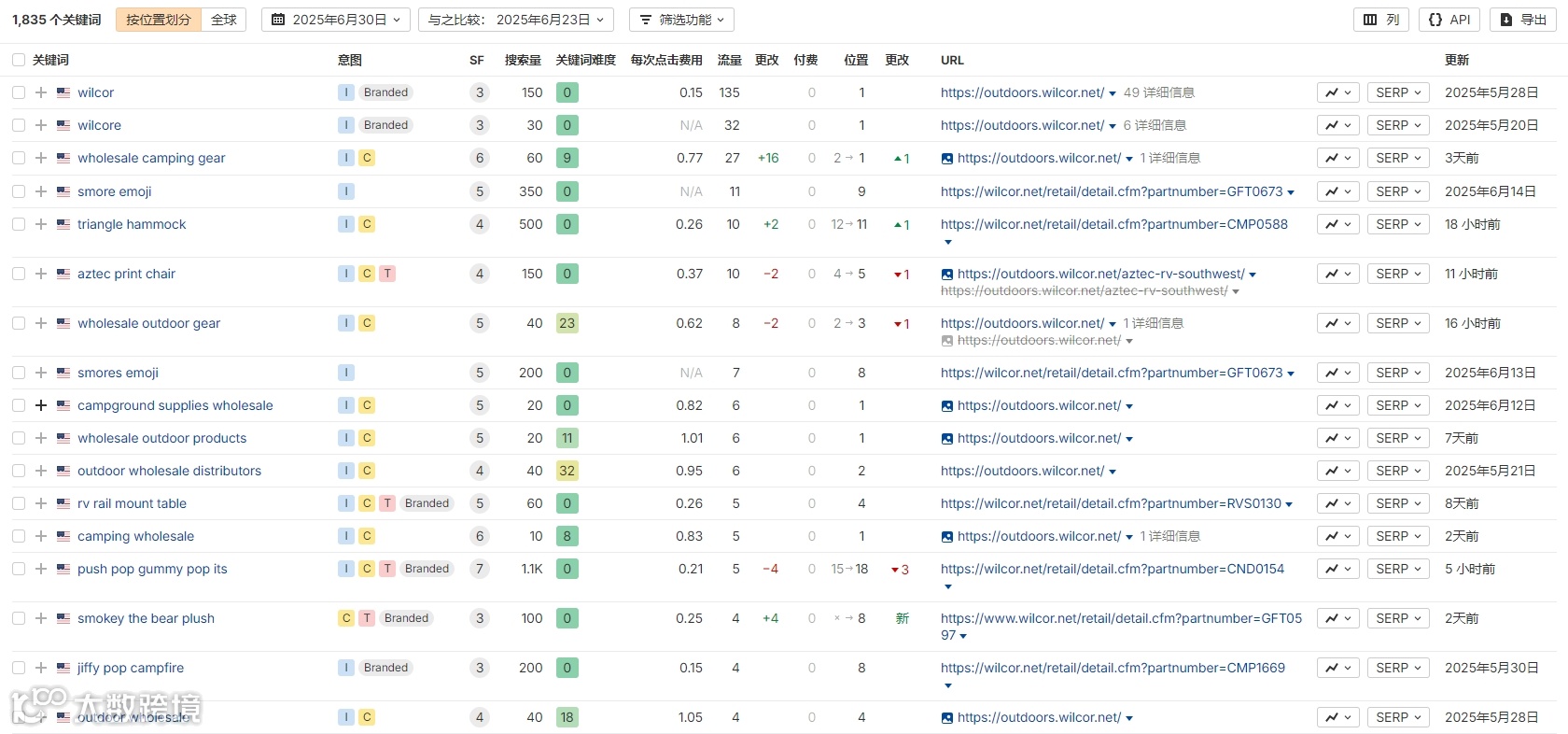Viewport: 1568px width, 734px height.
Task: Click US flag icon beside outdoor wholesale distributors
Action: click(x=63, y=471)
